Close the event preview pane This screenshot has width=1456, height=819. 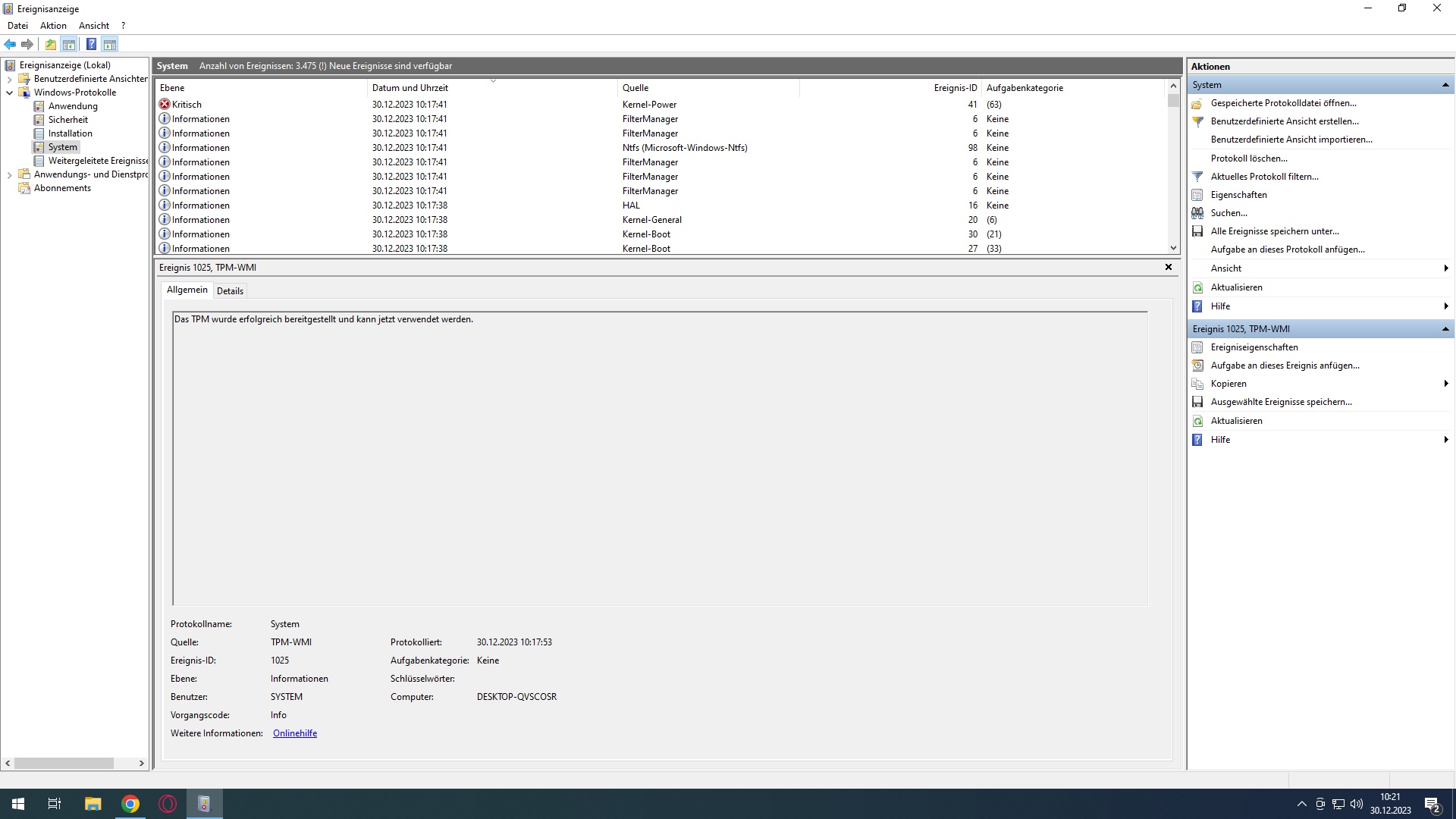[x=1168, y=267]
